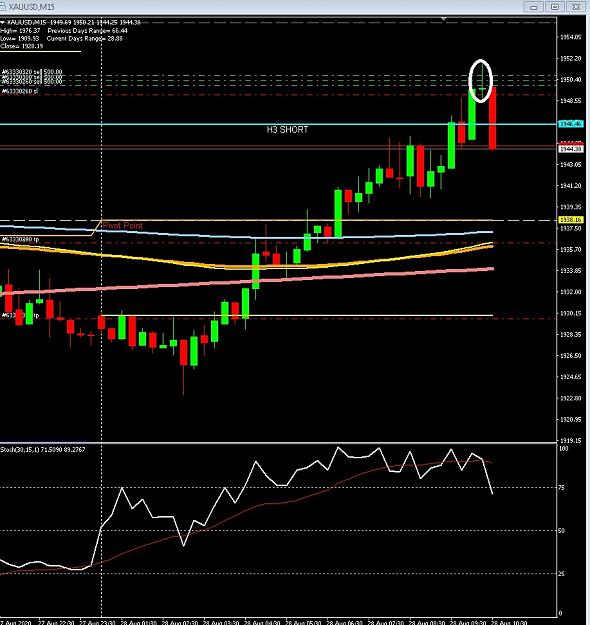Click the chart shift triangle marker at top
Image resolution: width=590 pixels, height=625 pixels.
(444, 19)
